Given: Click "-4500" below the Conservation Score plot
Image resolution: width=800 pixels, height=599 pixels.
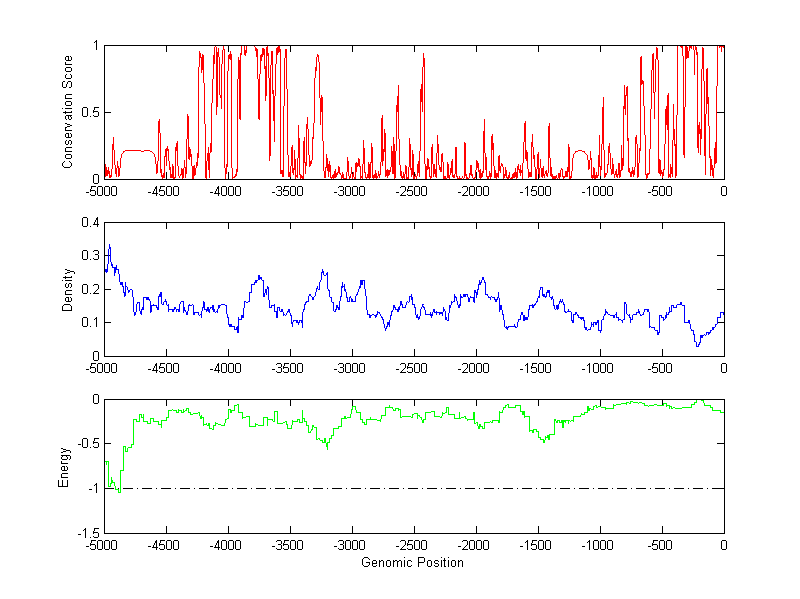Looking at the screenshot, I should coord(164,191).
